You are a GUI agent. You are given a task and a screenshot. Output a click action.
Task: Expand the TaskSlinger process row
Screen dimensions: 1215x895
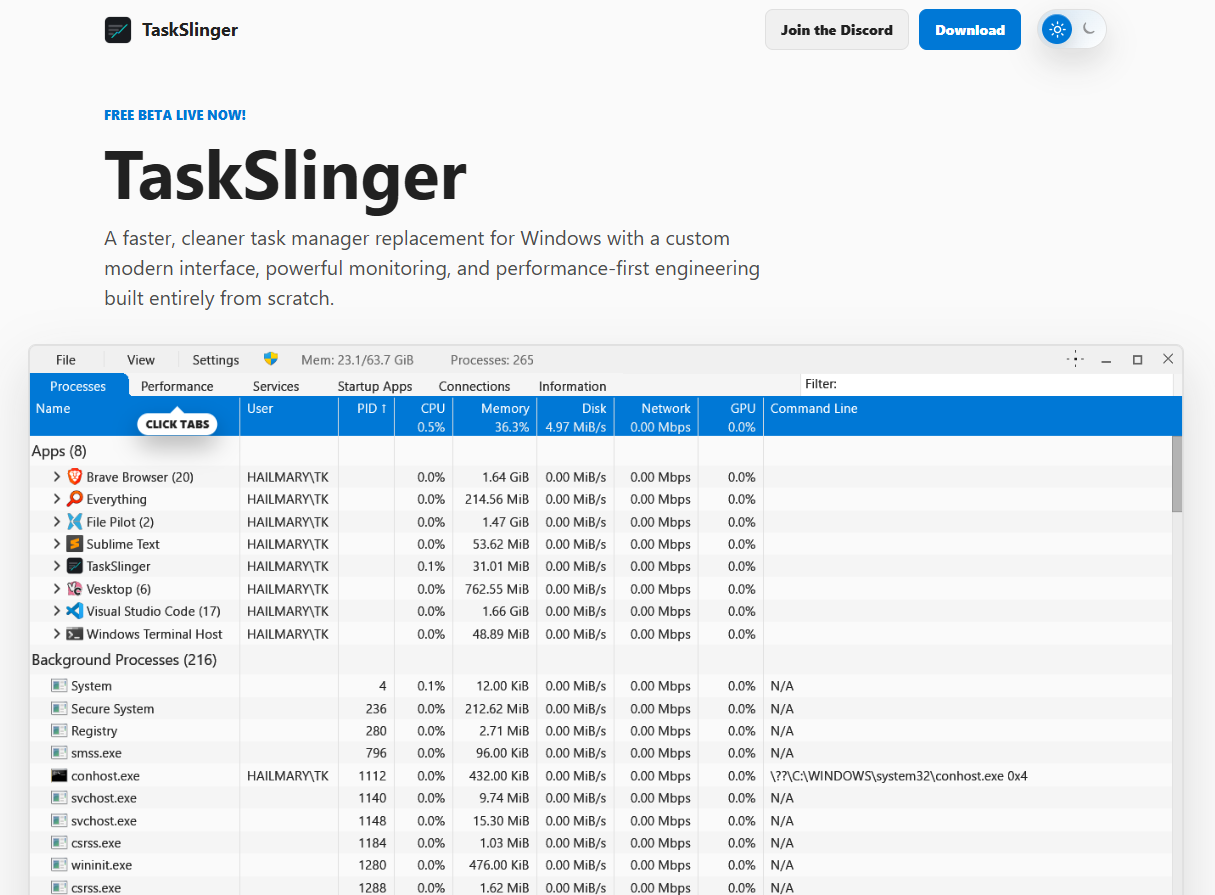pyautogui.click(x=57, y=566)
